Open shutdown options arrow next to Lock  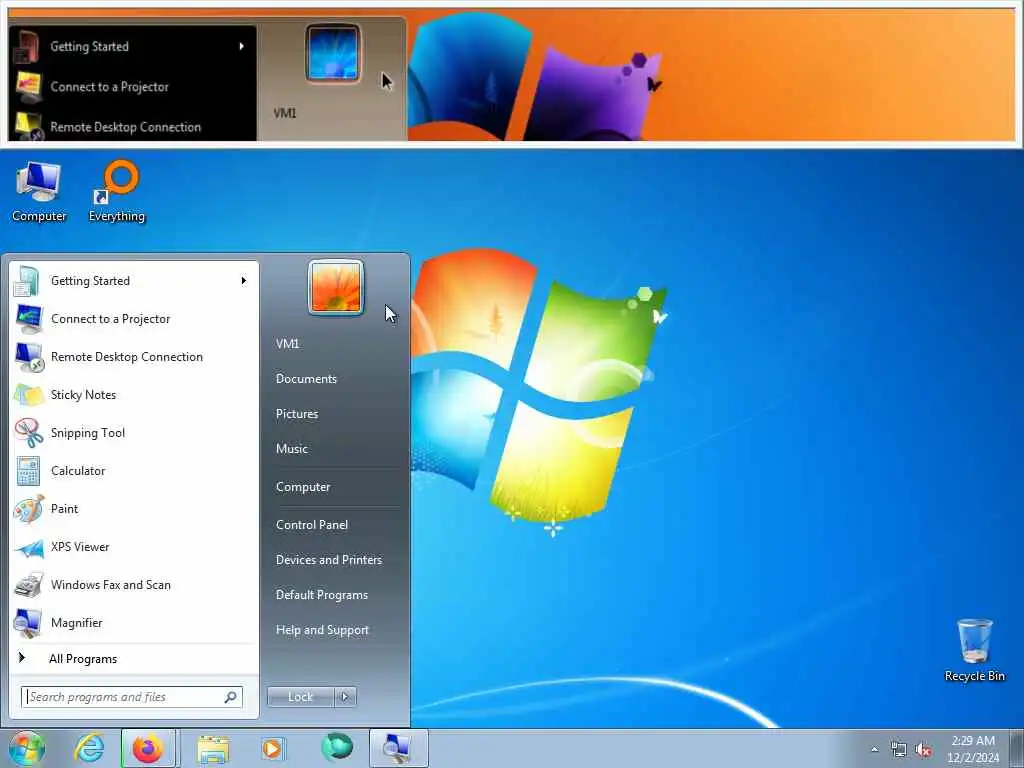point(345,697)
